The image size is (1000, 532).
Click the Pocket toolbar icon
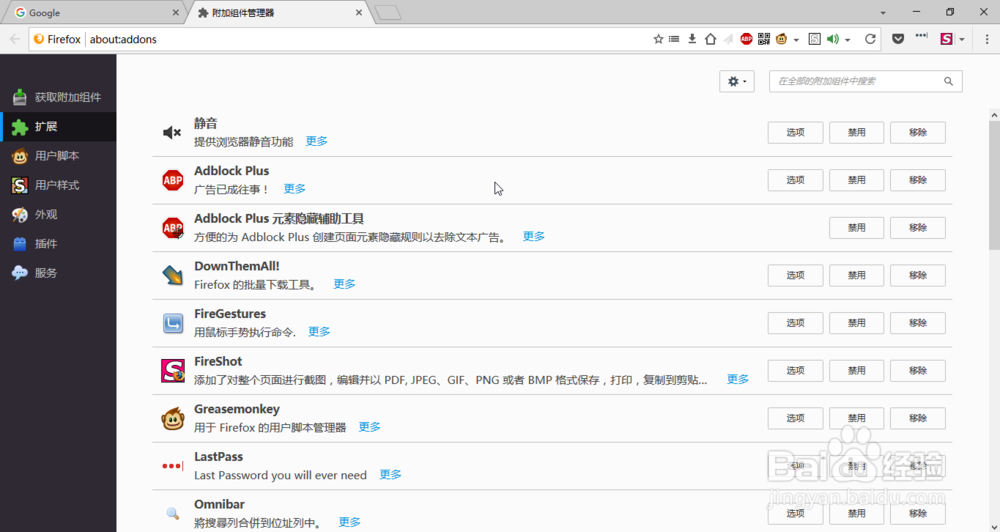click(x=898, y=39)
